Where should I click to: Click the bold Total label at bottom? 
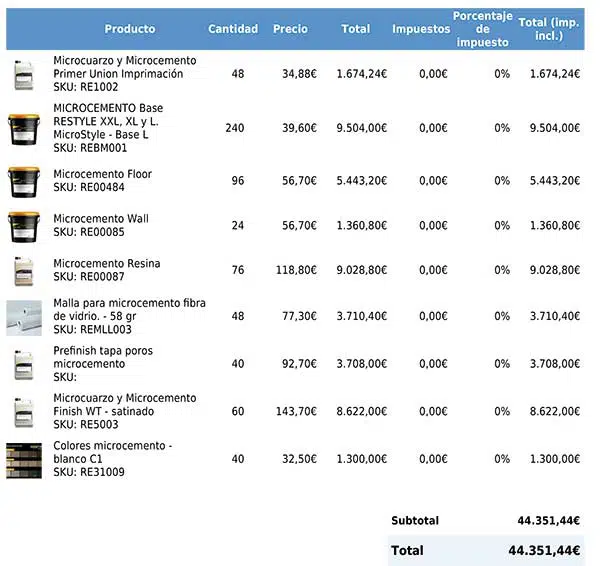[x=407, y=551]
